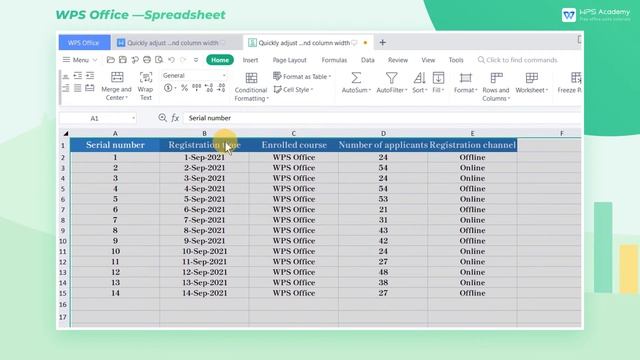This screenshot has width=640, height=360.
Task: Open the Formulas tab
Action: [x=334, y=60]
